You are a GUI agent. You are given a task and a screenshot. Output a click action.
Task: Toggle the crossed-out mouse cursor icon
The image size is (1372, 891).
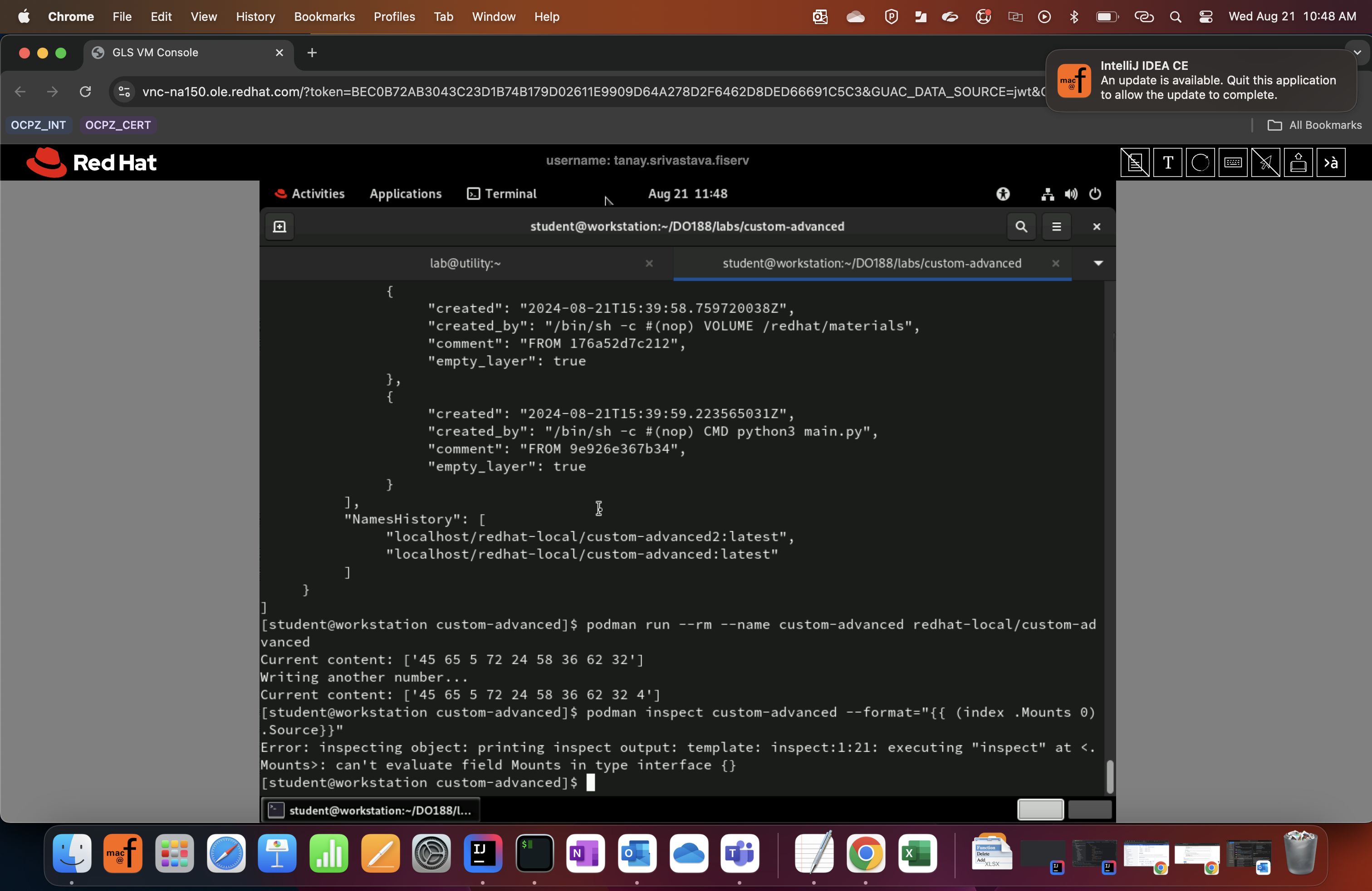pyautogui.click(x=1265, y=163)
